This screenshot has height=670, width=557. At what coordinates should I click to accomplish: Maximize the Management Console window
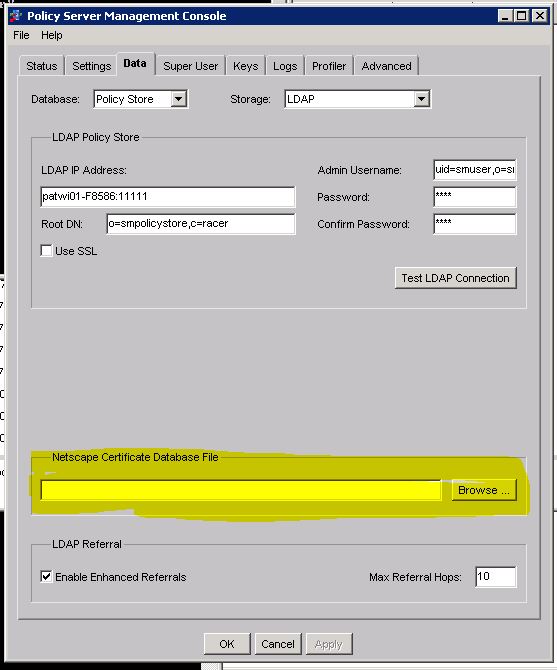point(522,16)
